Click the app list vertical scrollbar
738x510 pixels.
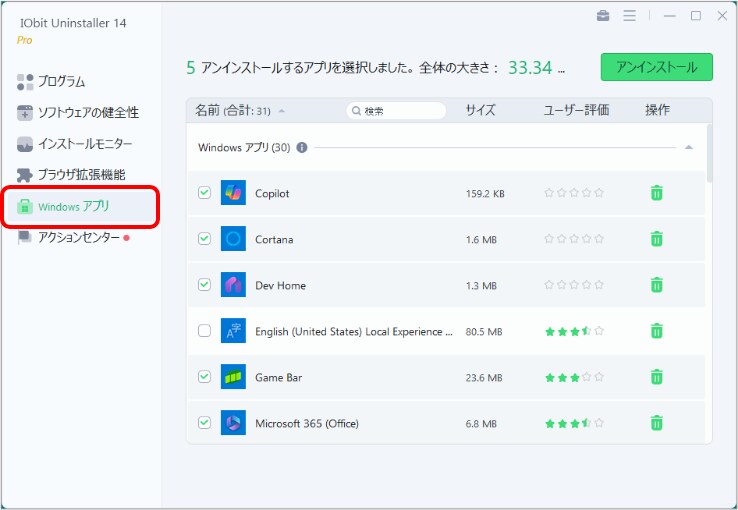pos(709,153)
